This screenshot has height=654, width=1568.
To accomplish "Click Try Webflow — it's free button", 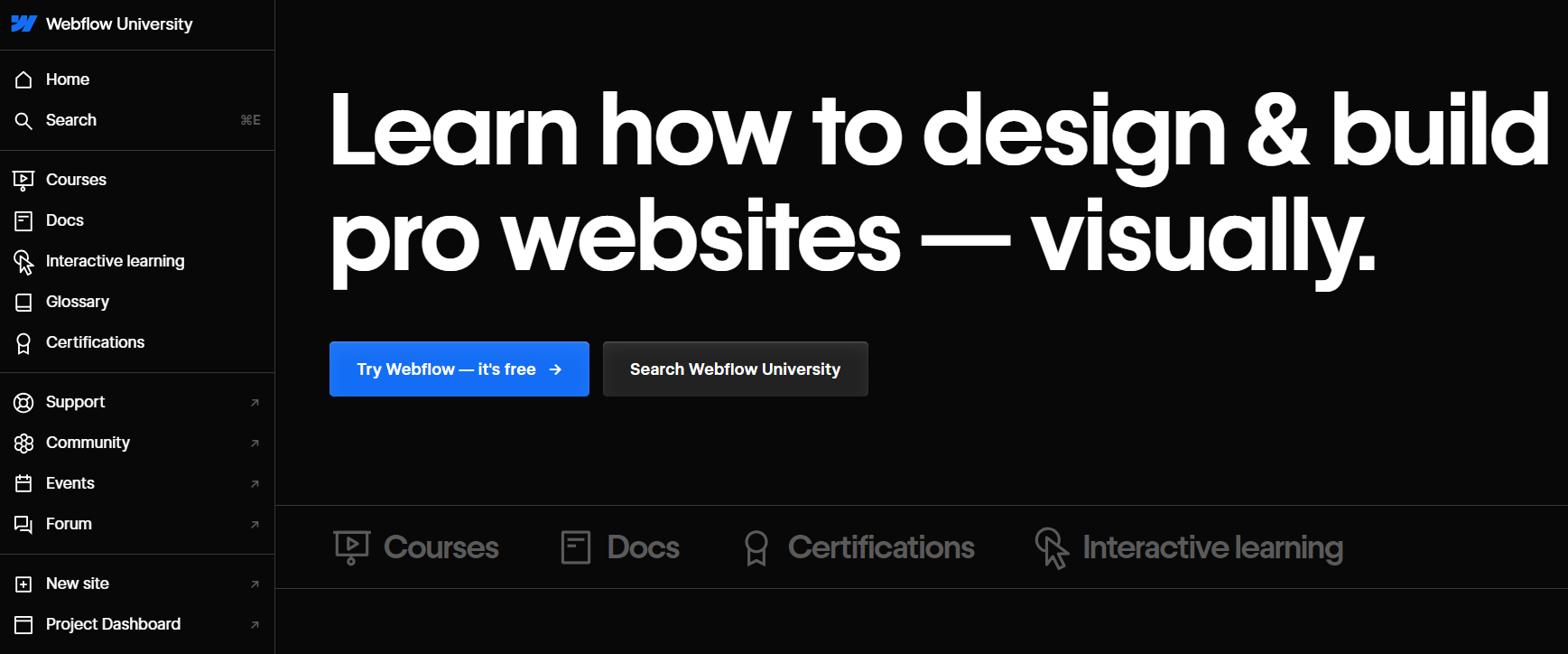I will pyautogui.click(x=459, y=369).
